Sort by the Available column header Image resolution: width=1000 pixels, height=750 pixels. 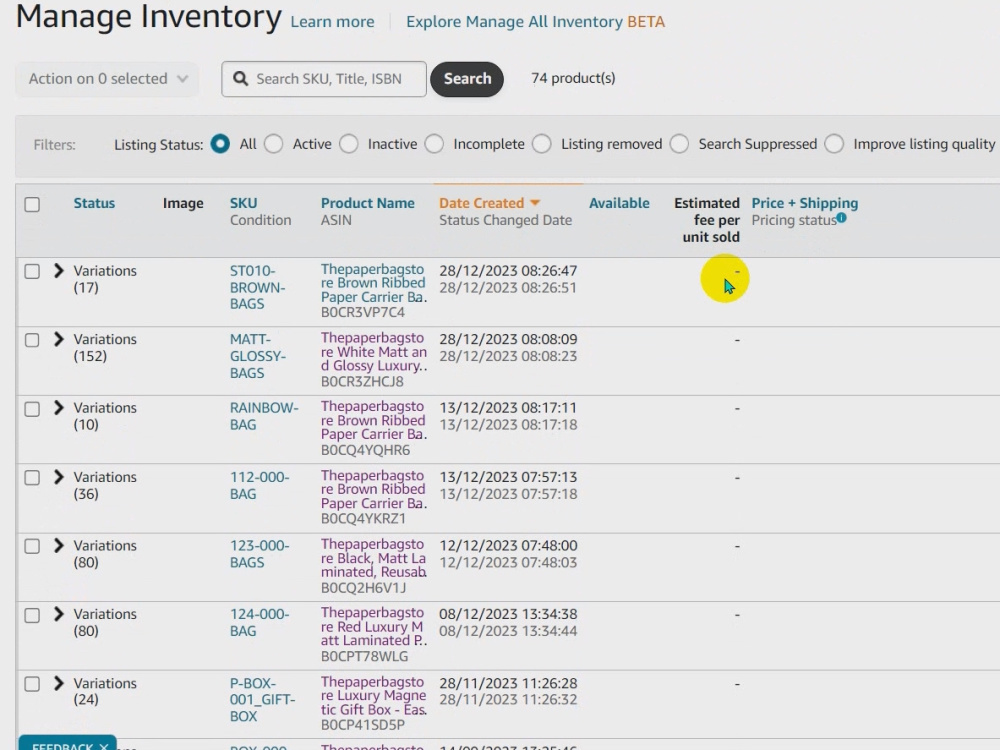tap(619, 203)
